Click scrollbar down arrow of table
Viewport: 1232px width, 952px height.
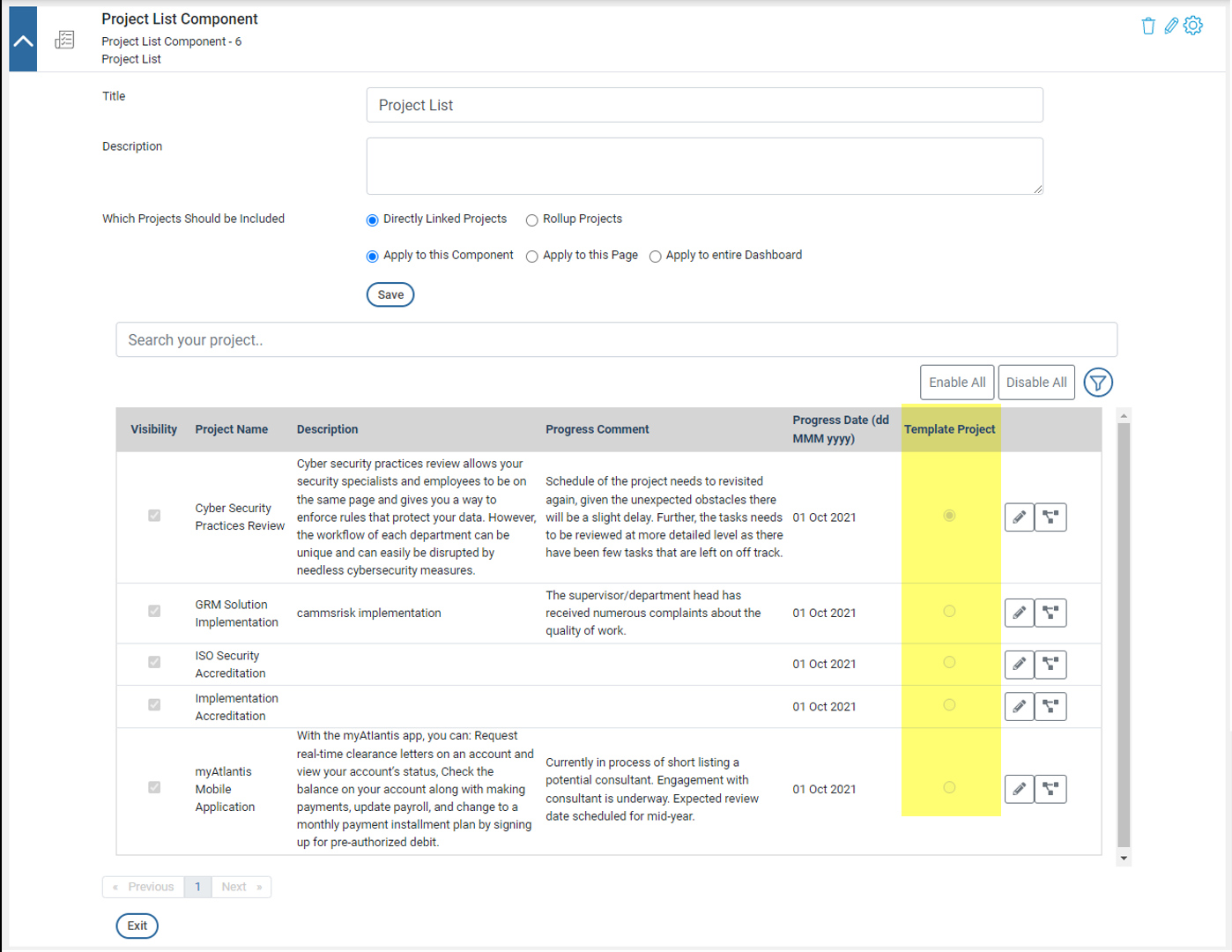(1124, 858)
